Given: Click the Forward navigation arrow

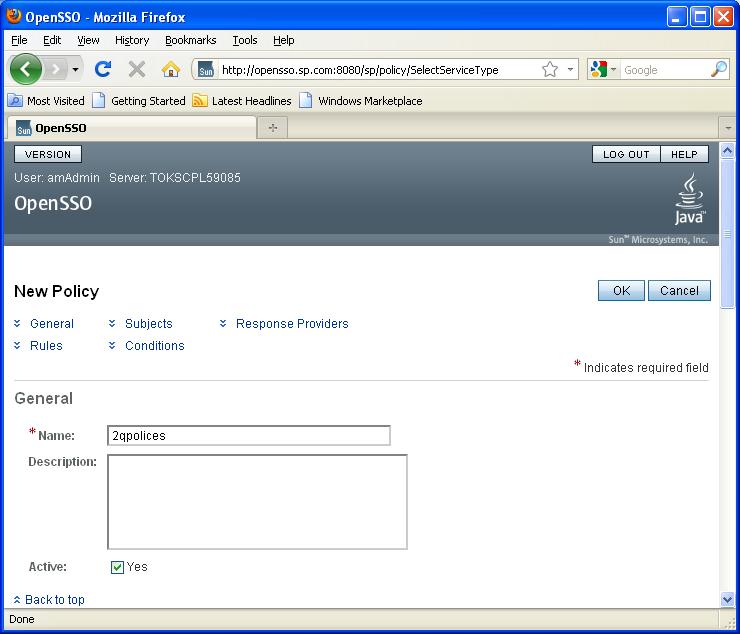Looking at the screenshot, I should (x=56, y=70).
